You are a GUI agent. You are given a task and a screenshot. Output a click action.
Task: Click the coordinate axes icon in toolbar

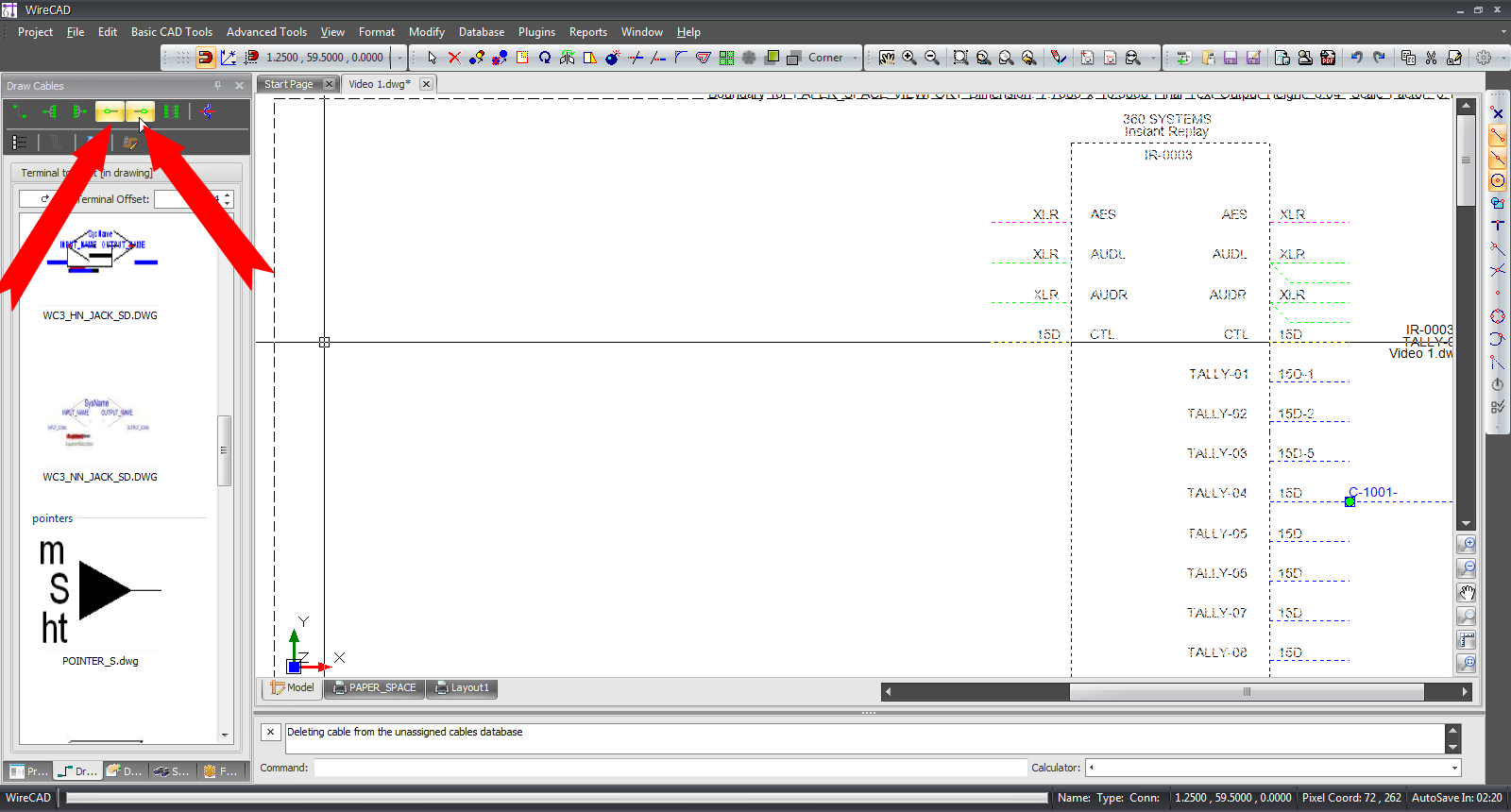pyautogui.click(x=228, y=58)
